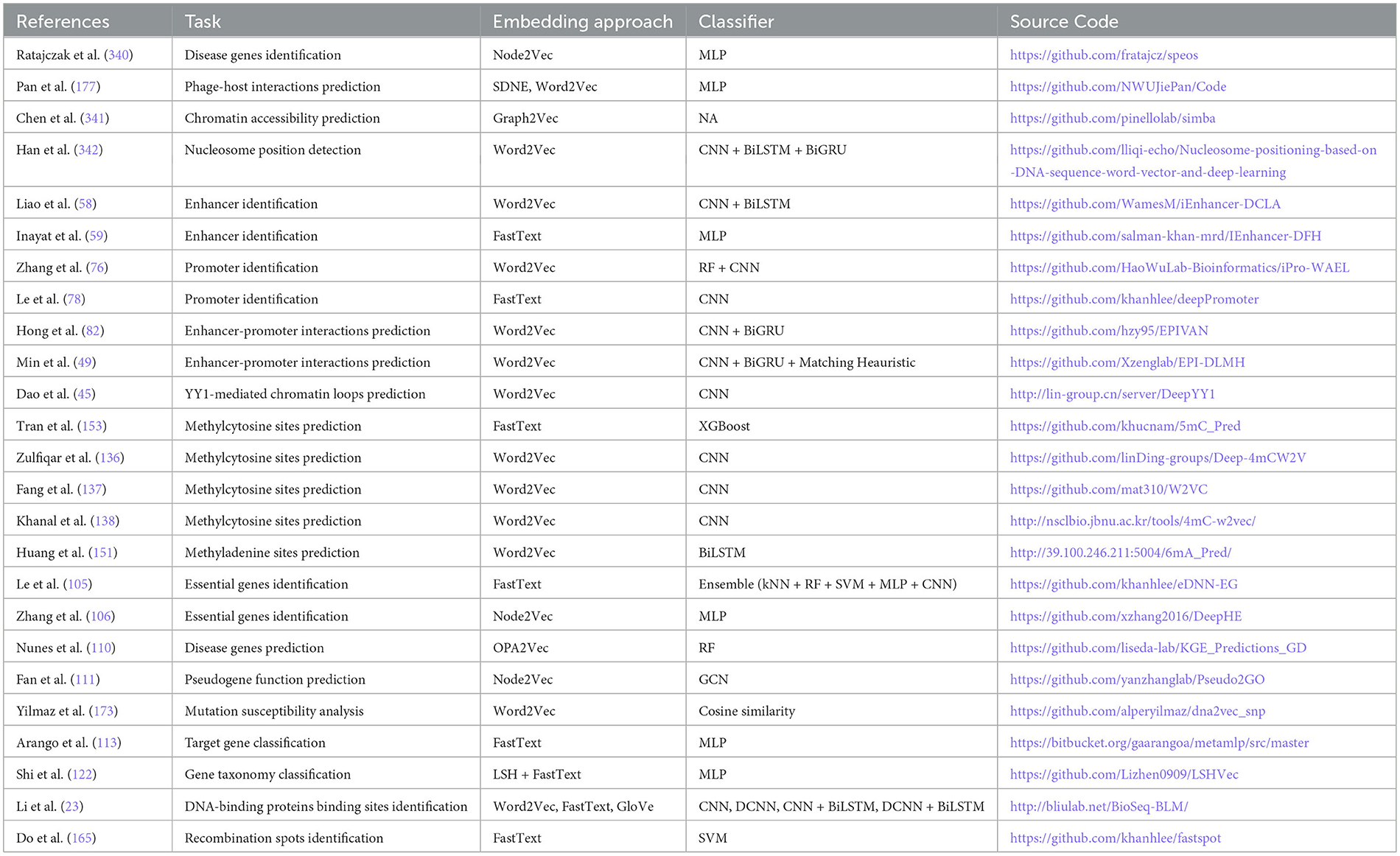Viewport: 1400px width, 856px height.
Task: Follow citation 136 for Zulfiqar et al.
Action: [110, 458]
